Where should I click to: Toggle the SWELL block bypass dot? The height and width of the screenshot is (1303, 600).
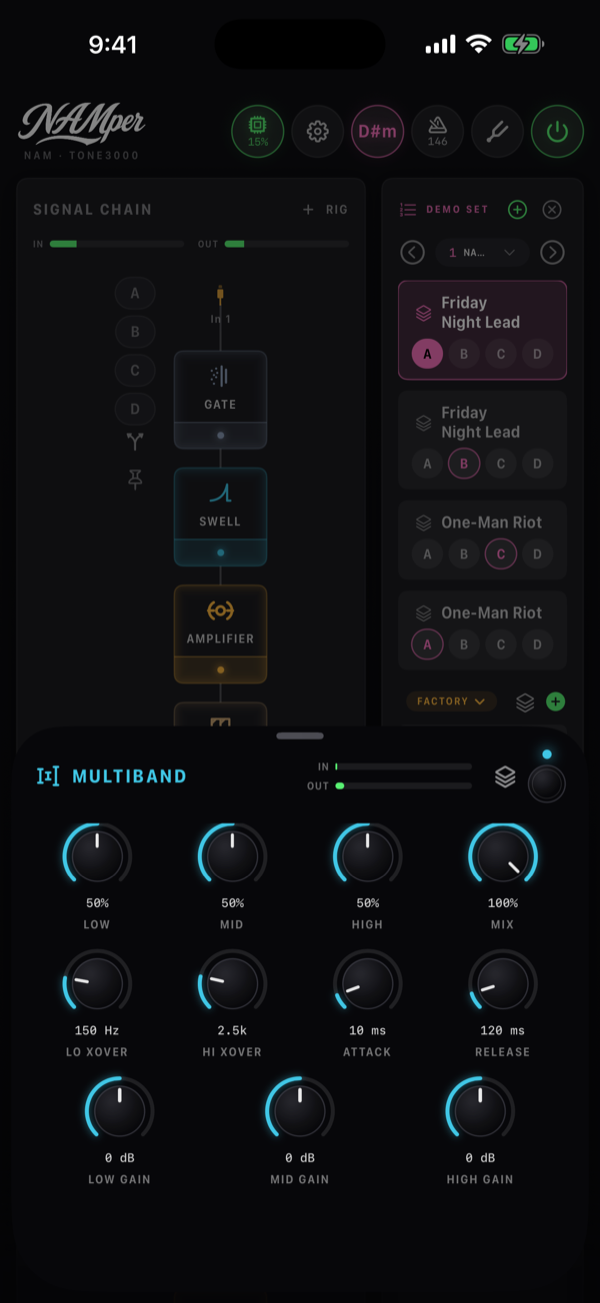tap(220, 552)
